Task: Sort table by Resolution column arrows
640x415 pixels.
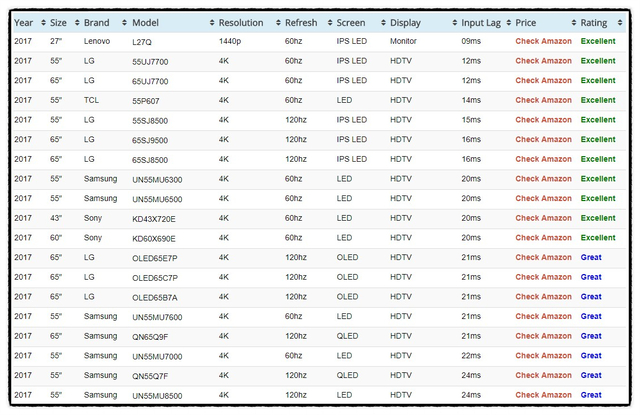Action: (x=278, y=23)
